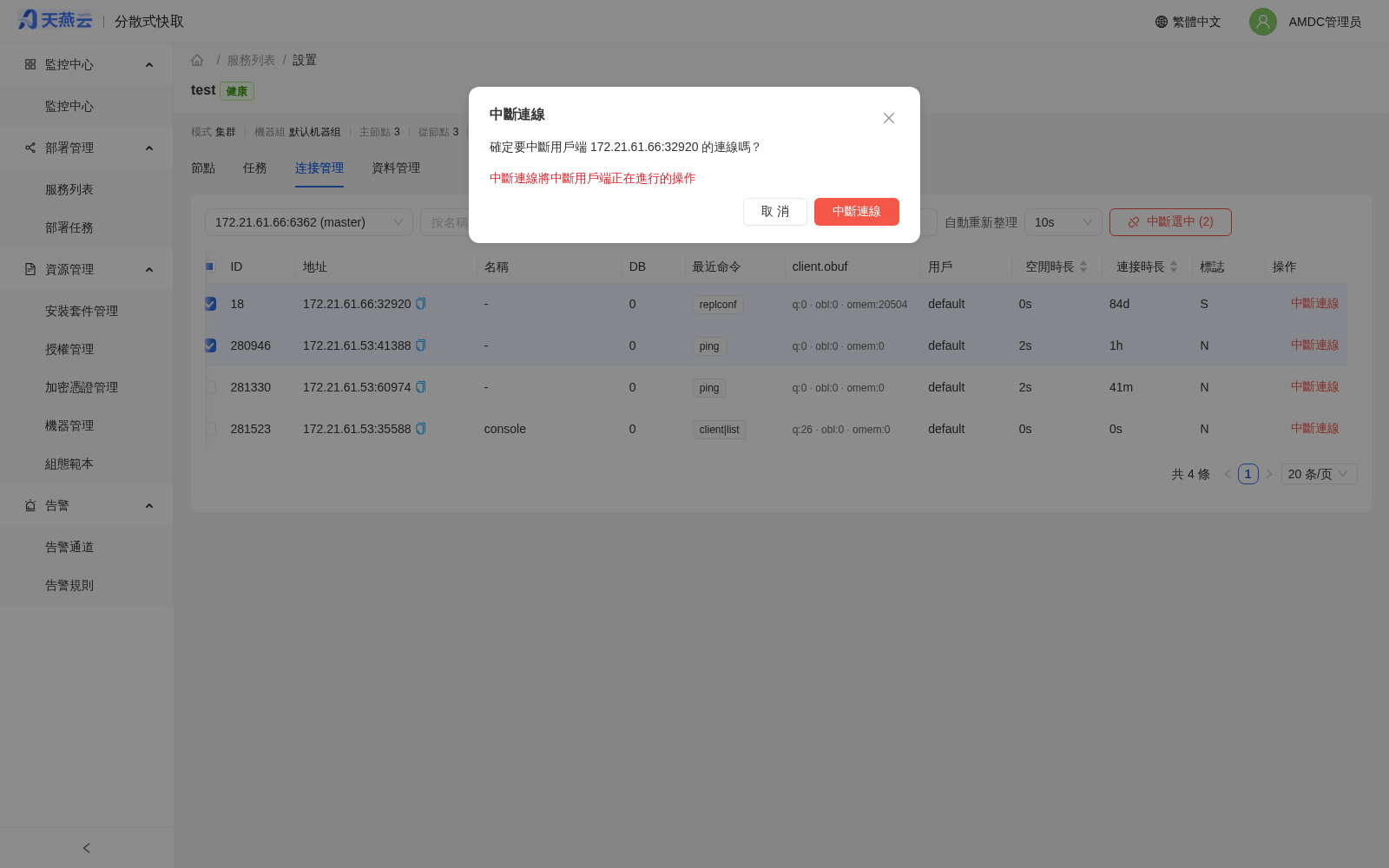1389x868 pixels.
Task: Copy address 172.21.61.53:35588 via copy icon
Action: (x=421, y=429)
